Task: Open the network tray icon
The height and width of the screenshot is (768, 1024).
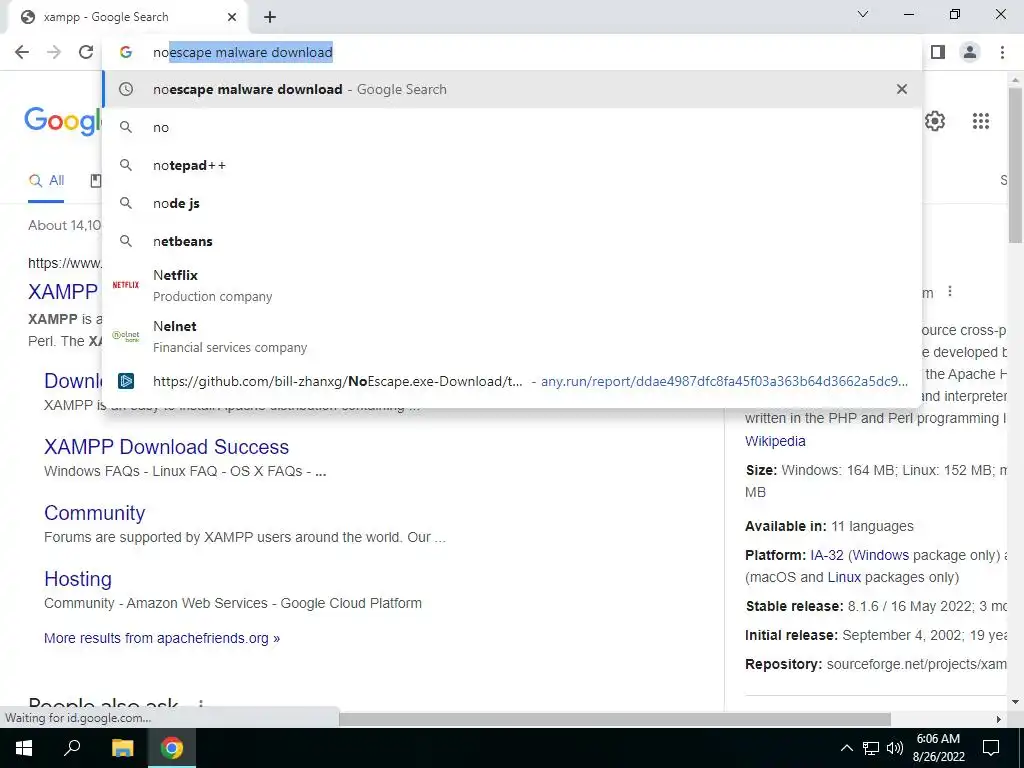Action: (x=871, y=748)
